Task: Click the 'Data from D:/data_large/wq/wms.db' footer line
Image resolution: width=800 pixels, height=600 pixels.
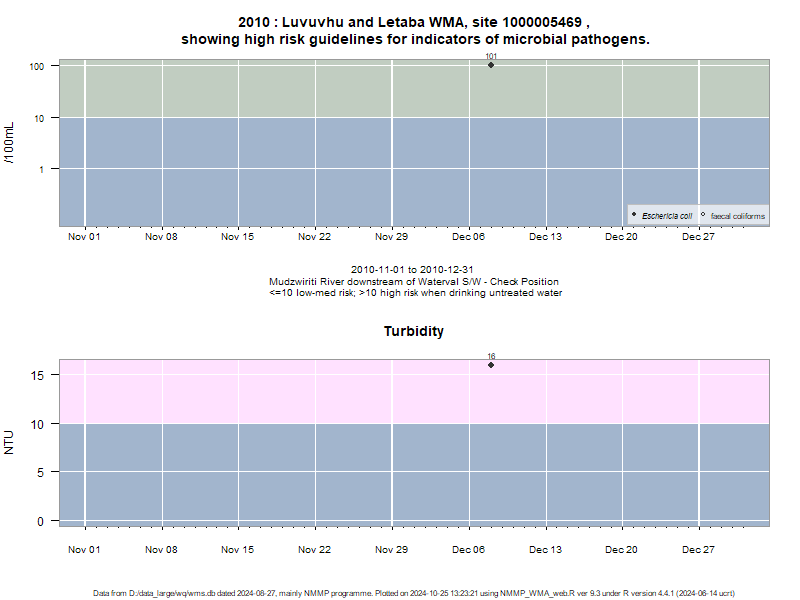Action: coord(414,593)
